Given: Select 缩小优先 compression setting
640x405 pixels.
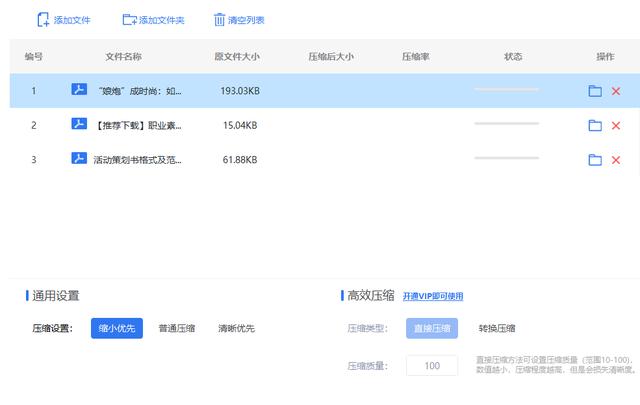Looking at the screenshot, I should pyautogui.click(x=117, y=328).
